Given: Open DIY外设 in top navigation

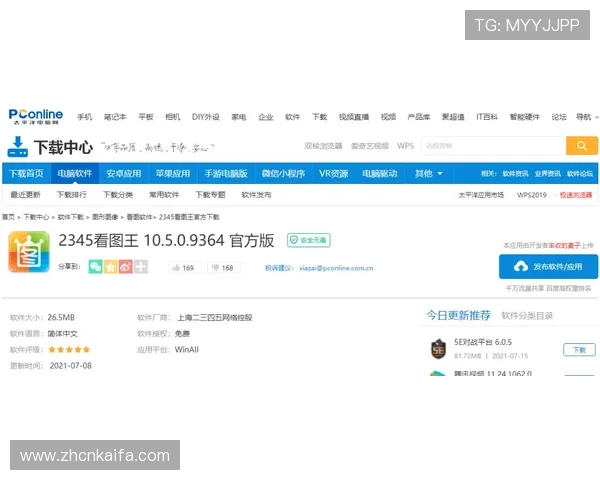Looking at the screenshot, I should click(205, 117).
